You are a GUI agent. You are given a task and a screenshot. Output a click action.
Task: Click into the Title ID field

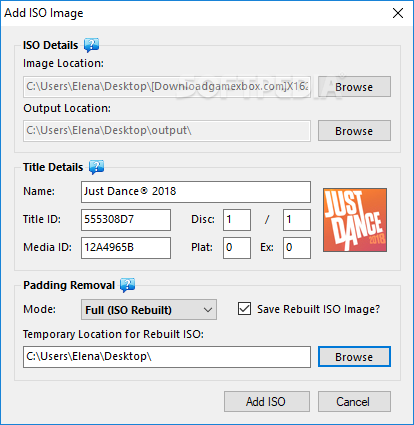coord(126,220)
